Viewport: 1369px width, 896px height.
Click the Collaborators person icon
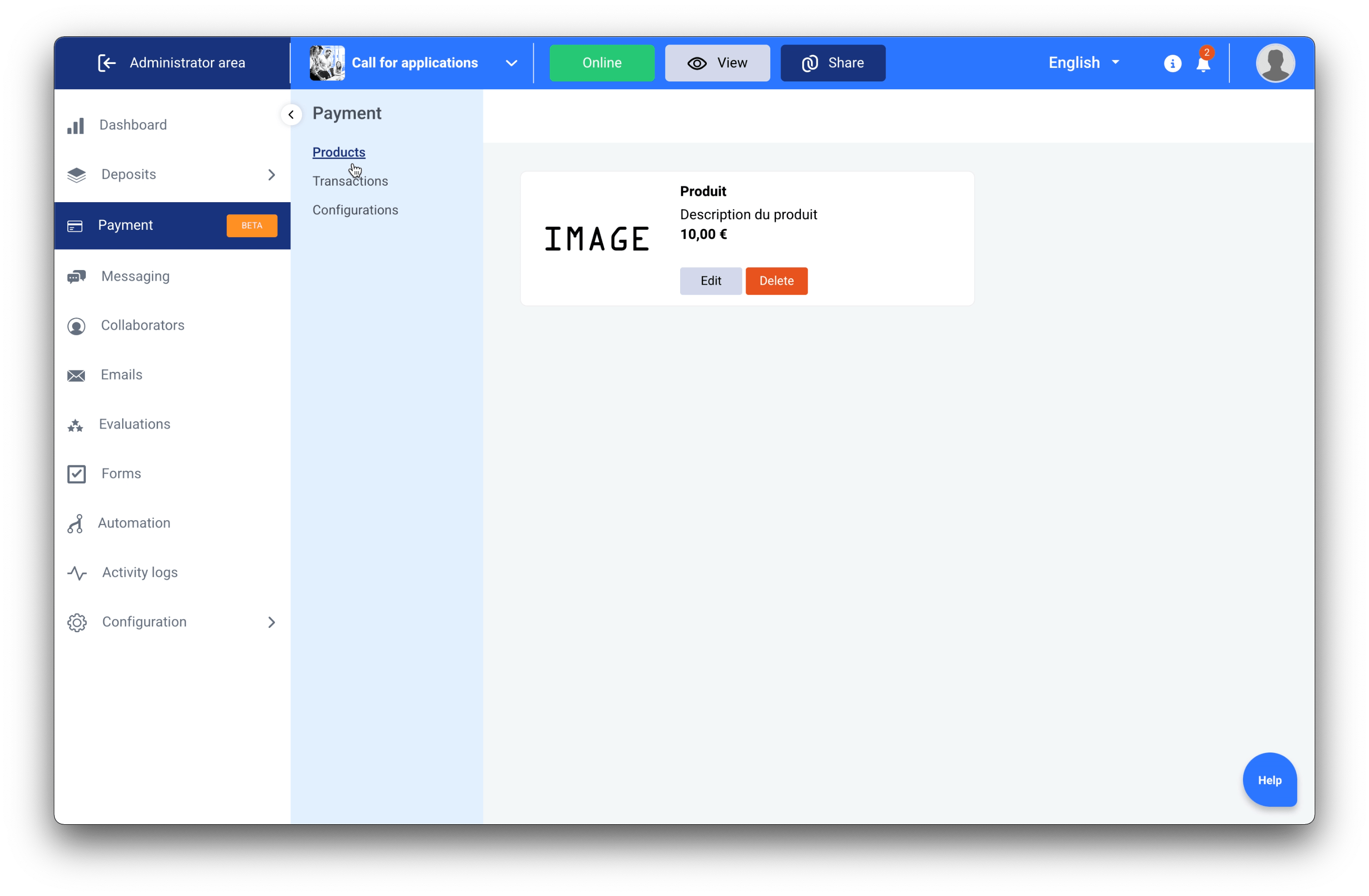pyautogui.click(x=77, y=326)
